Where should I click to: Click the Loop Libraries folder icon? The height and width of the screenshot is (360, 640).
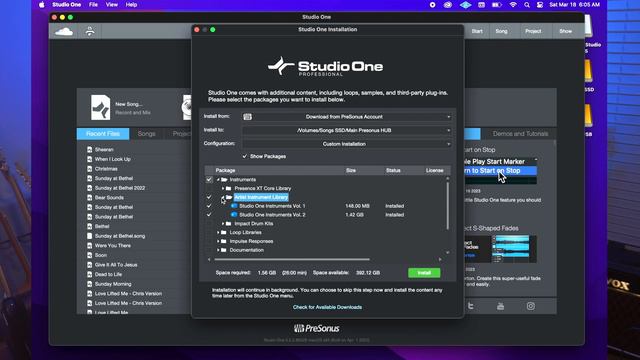tap(224, 232)
